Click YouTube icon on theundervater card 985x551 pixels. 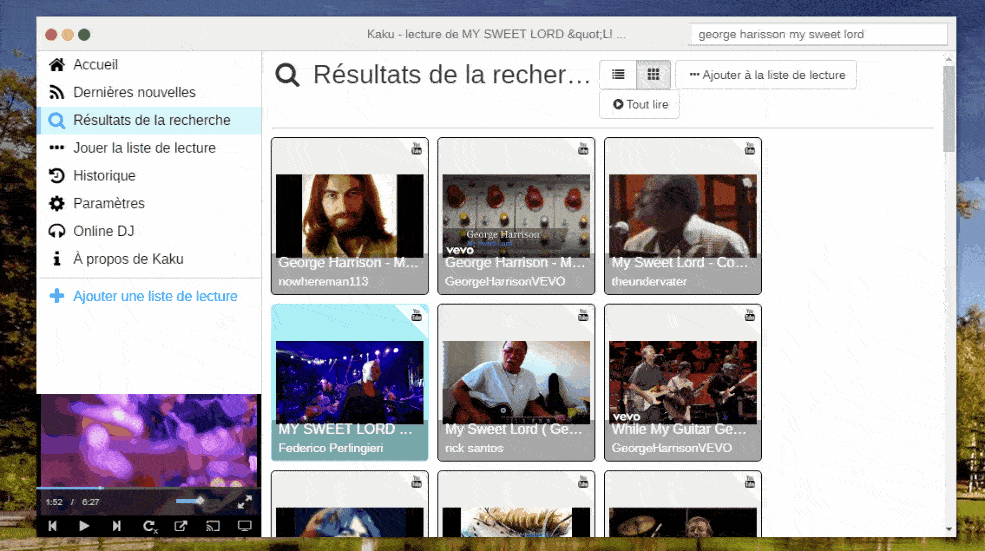pos(749,149)
